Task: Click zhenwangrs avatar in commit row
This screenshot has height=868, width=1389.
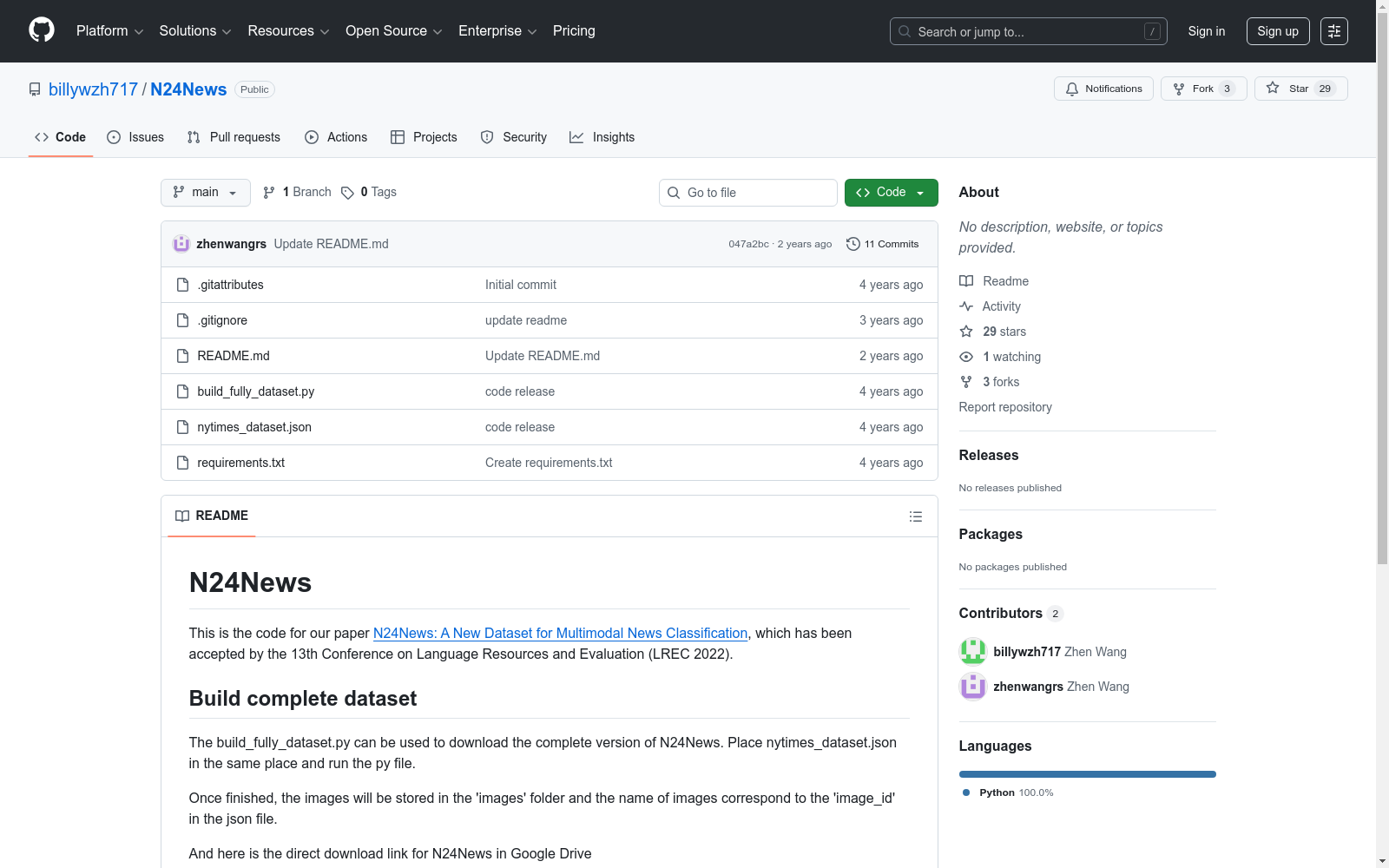Action: pos(181,244)
